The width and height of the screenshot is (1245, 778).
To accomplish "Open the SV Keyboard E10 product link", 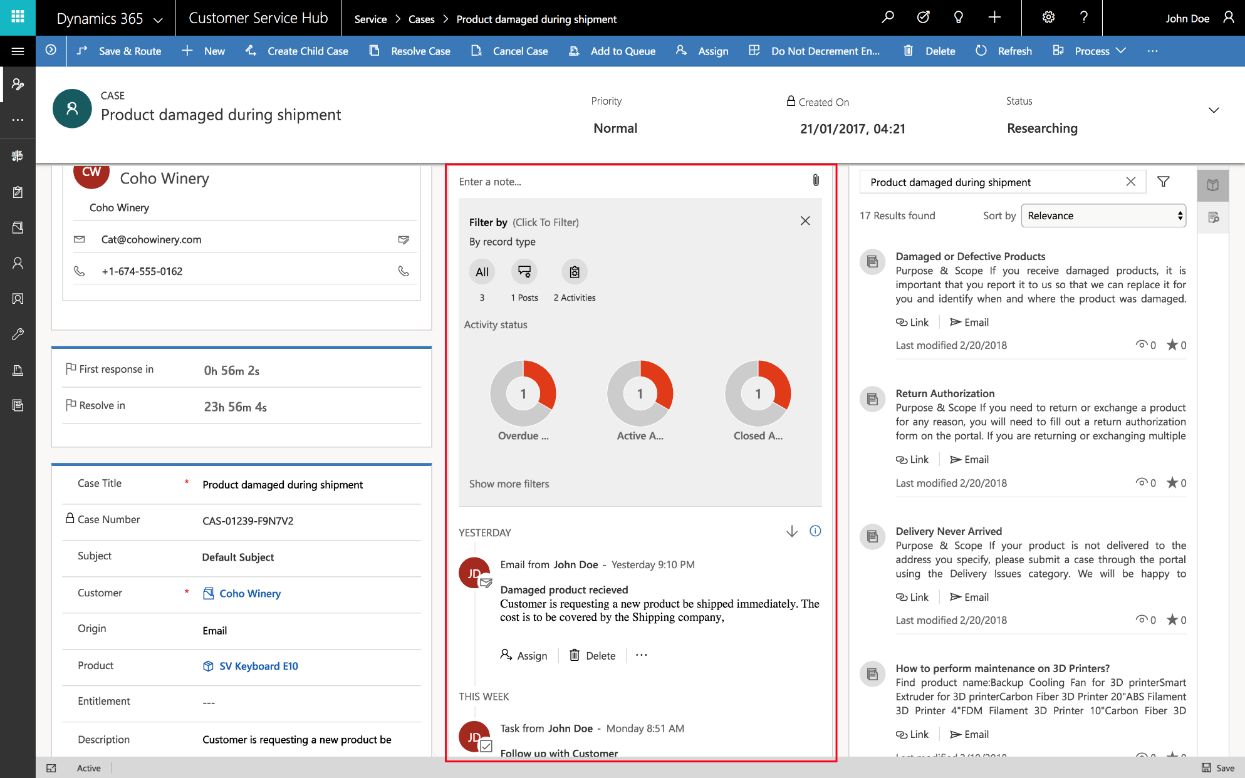I will [259, 666].
